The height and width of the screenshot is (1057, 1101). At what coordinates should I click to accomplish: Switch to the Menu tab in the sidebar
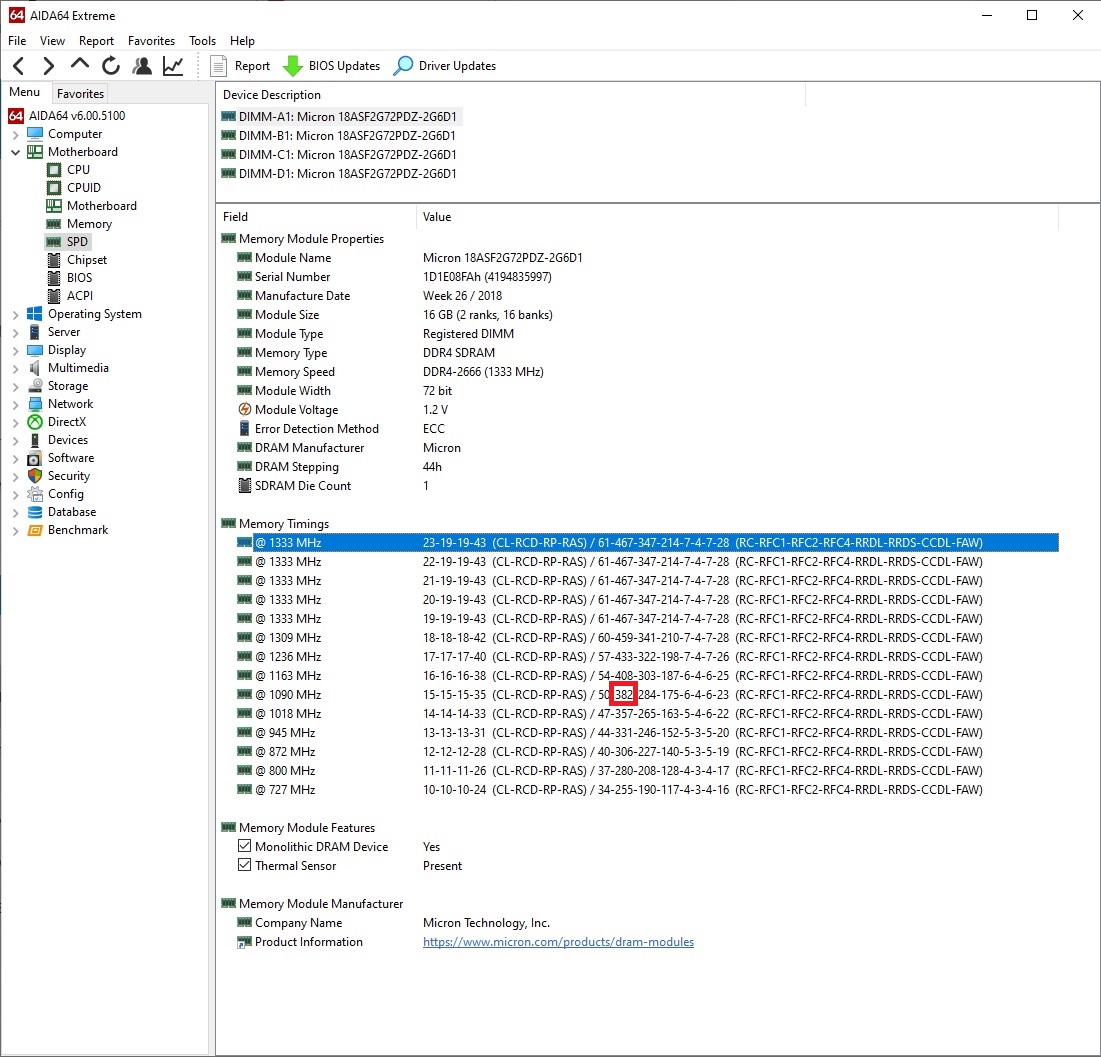pyautogui.click(x=25, y=92)
